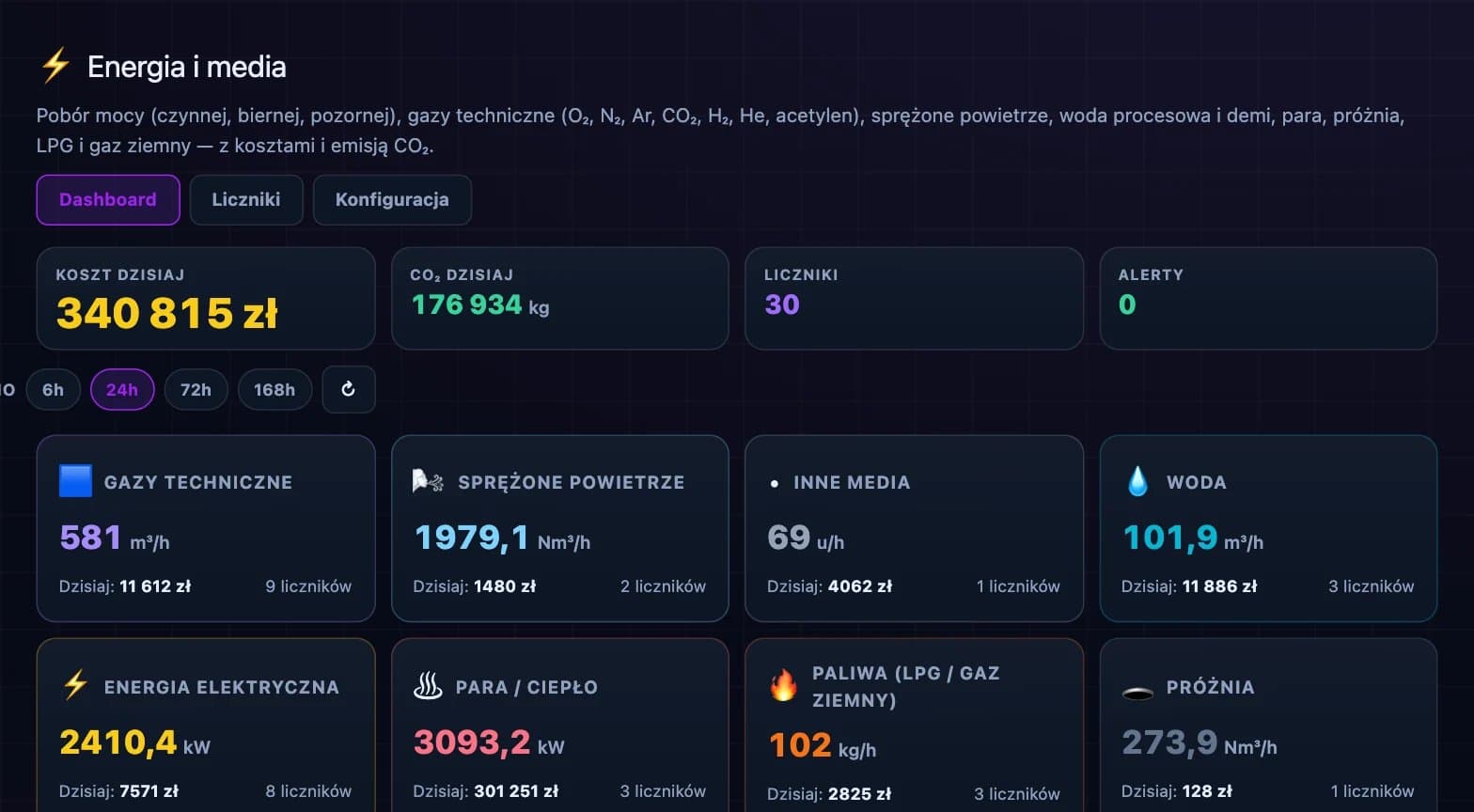Click the 3093,2 kW steam heat value

tap(490, 742)
